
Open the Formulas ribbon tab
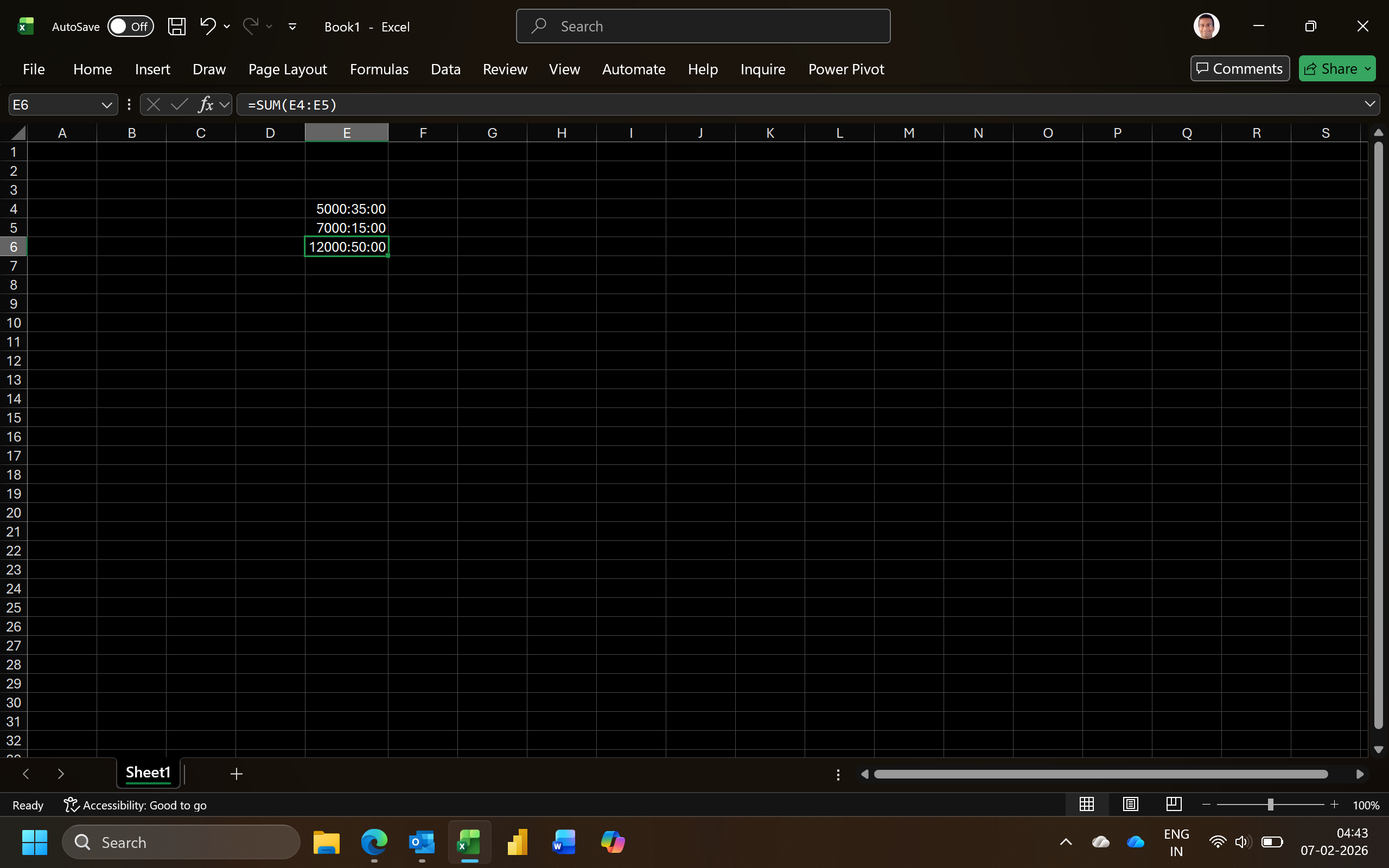click(x=379, y=69)
